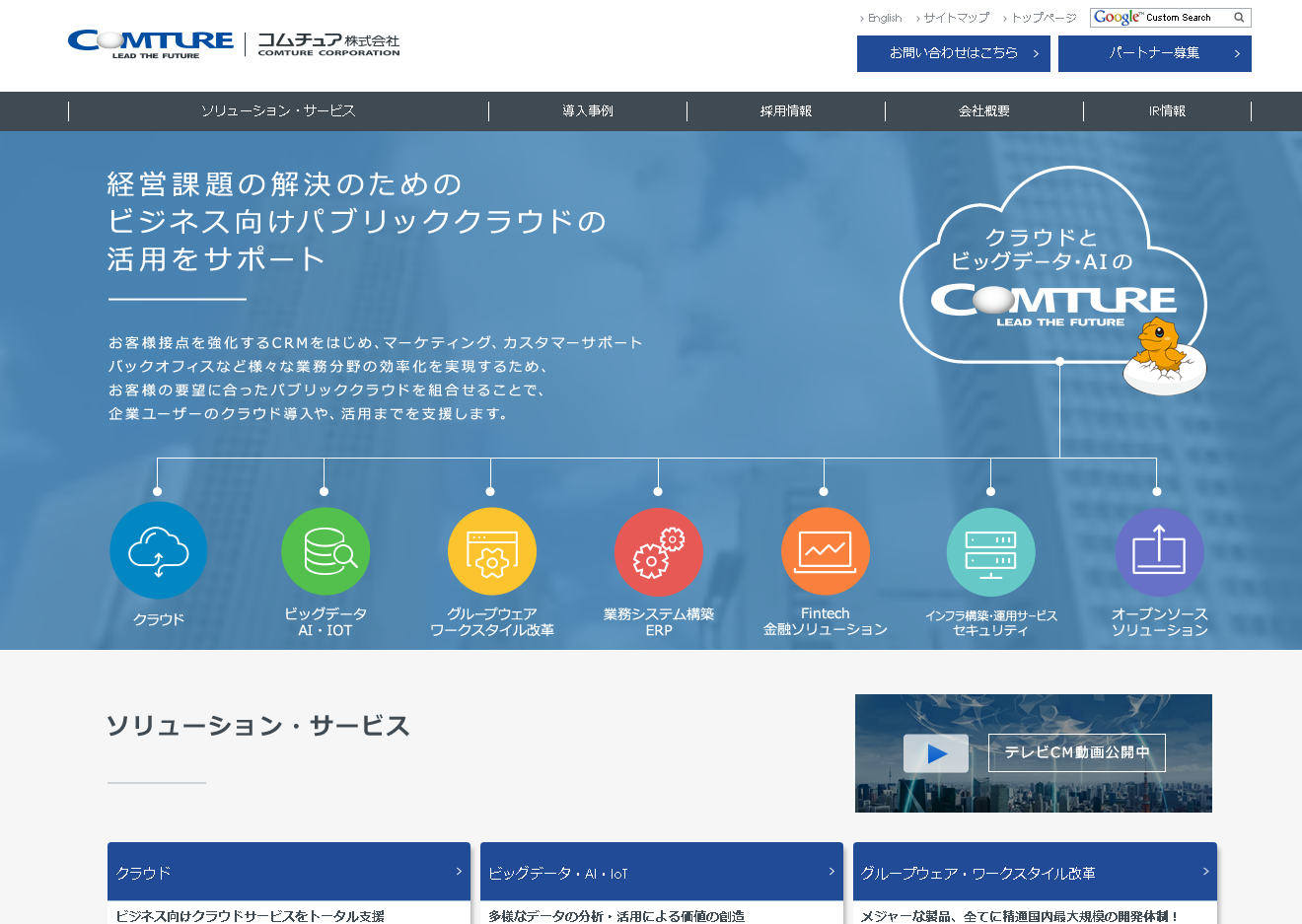This screenshot has height=924, width=1302.
Task: Expand the クラウド card header arrow
Action: click(x=459, y=872)
